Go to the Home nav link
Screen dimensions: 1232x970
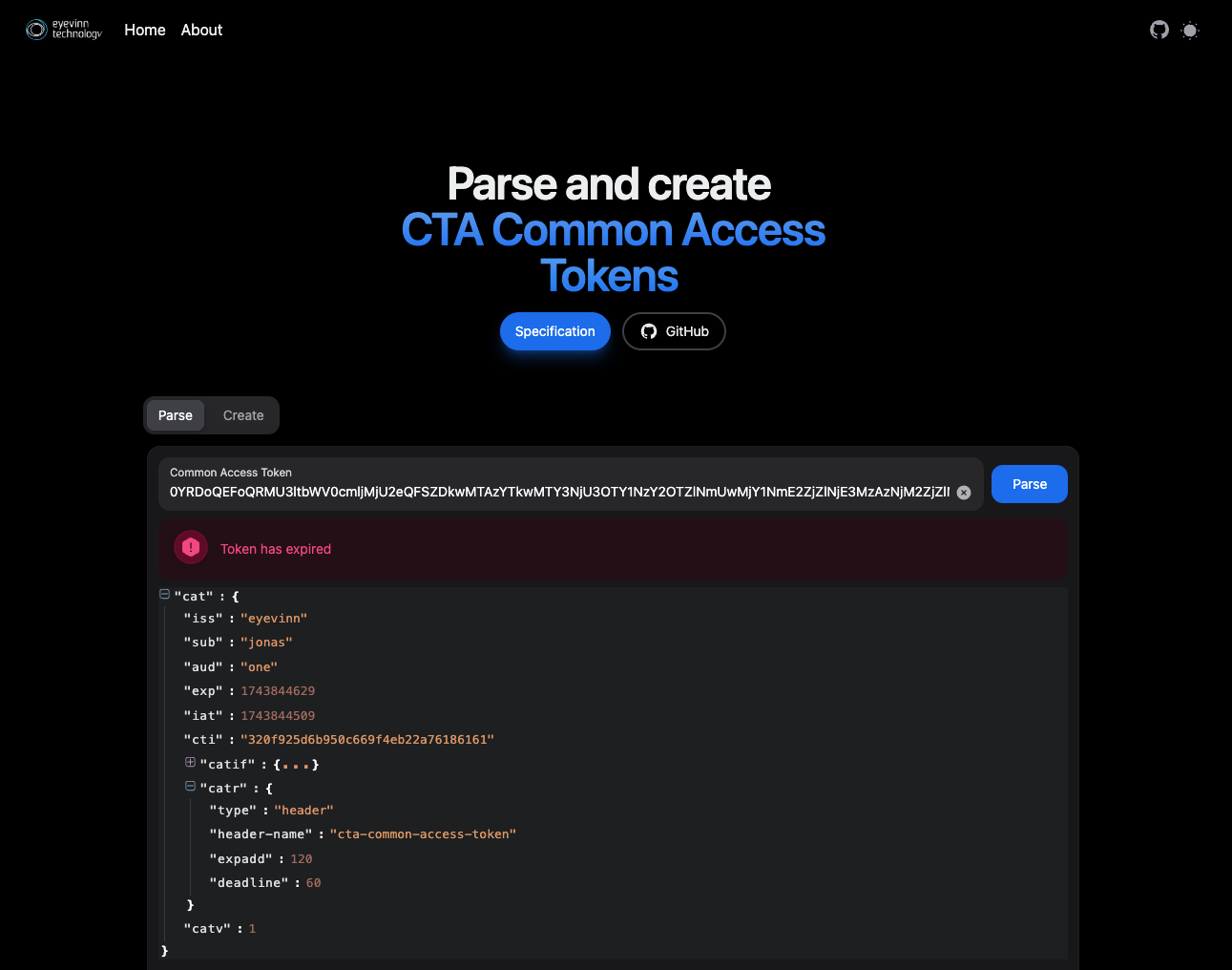(145, 30)
